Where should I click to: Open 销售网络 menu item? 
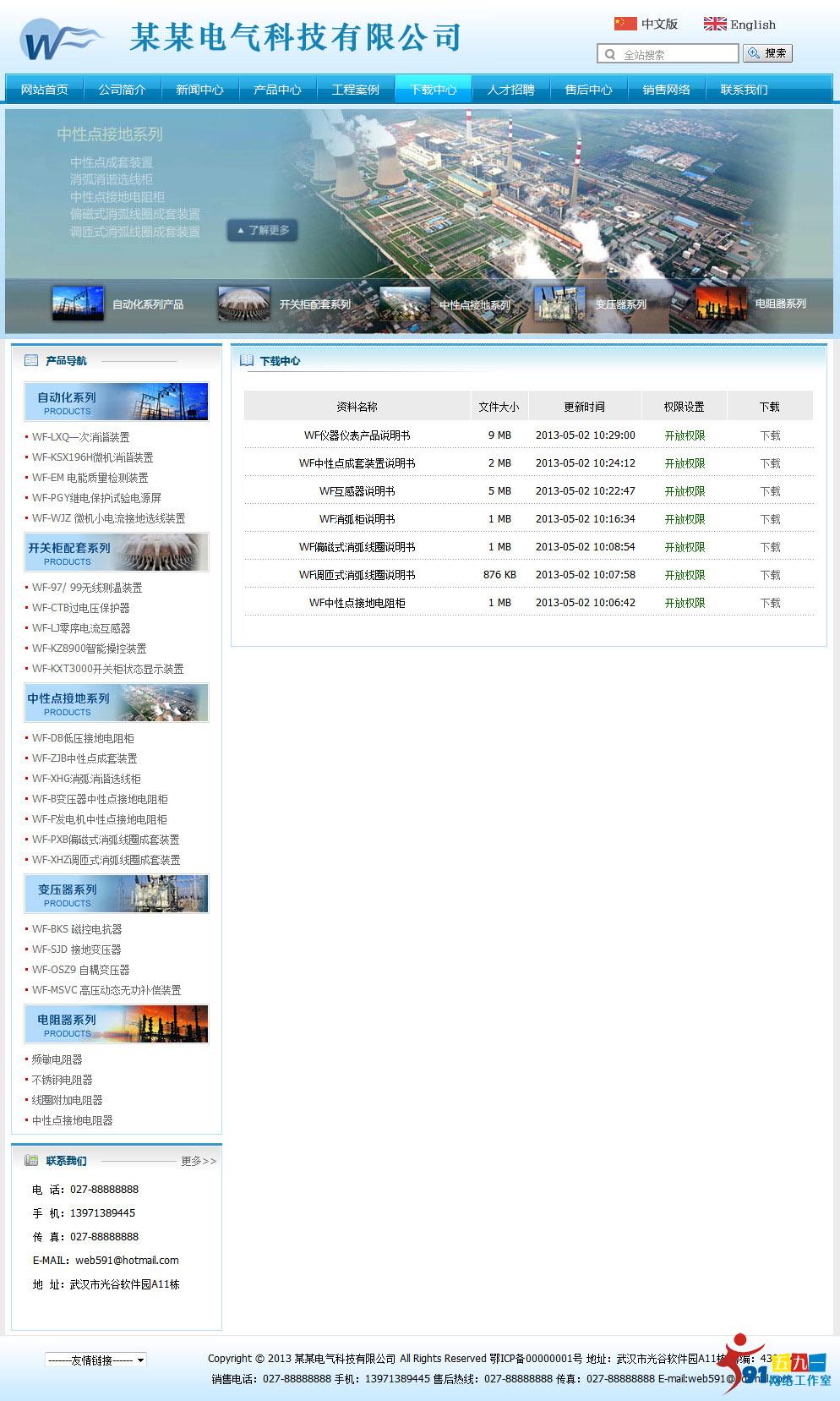[x=666, y=90]
